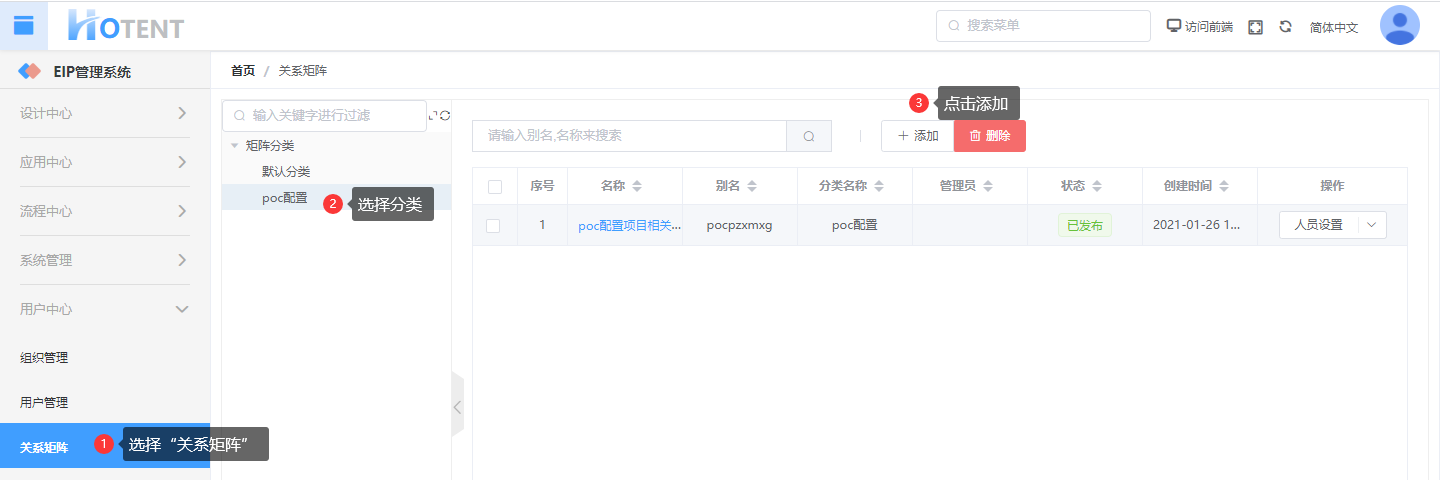Click the 已发布 status tag
Screen dimensions: 1440x480
[x=1085, y=225]
